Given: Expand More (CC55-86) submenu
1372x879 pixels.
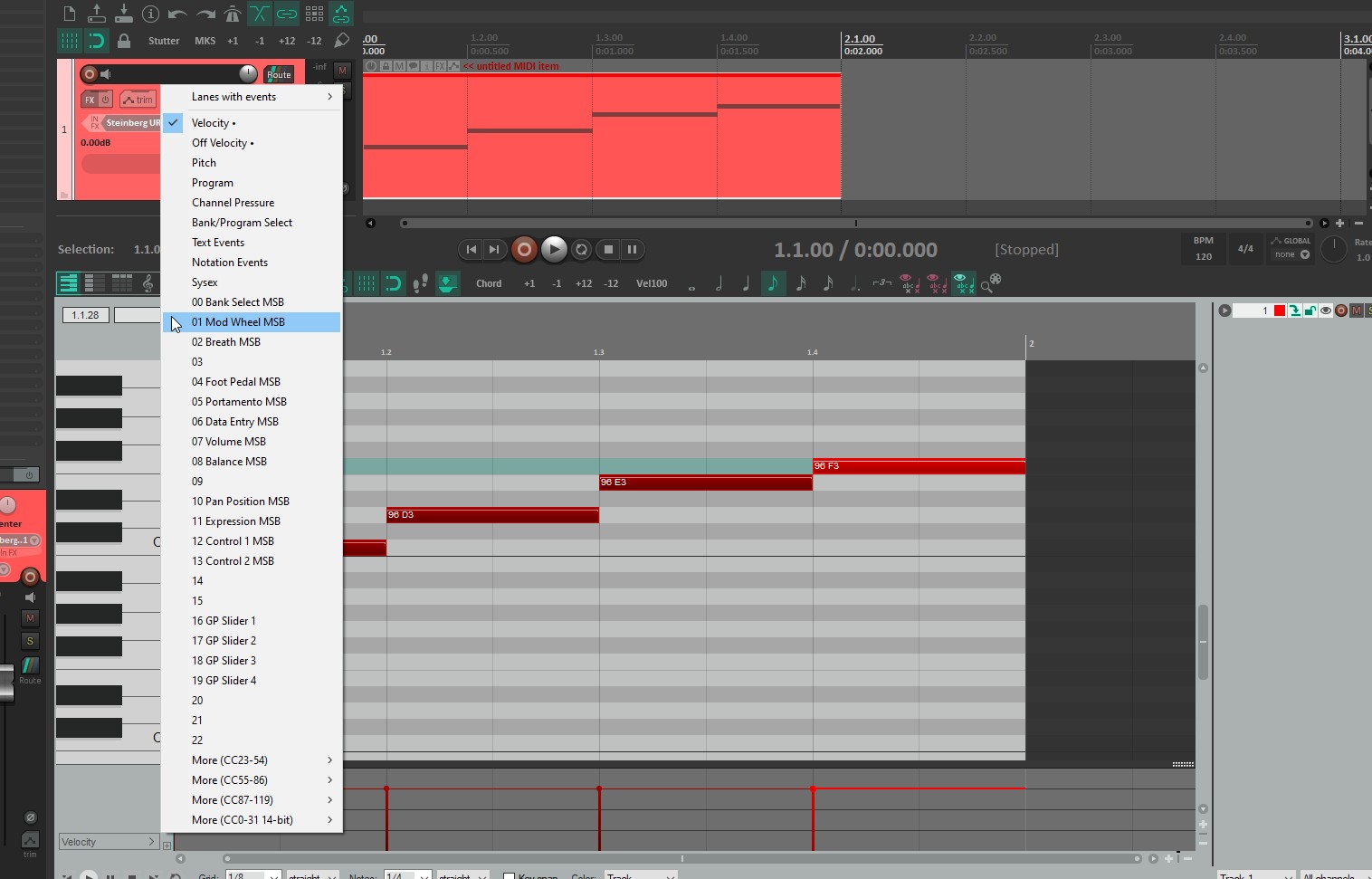Looking at the screenshot, I should pyautogui.click(x=252, y=780).
